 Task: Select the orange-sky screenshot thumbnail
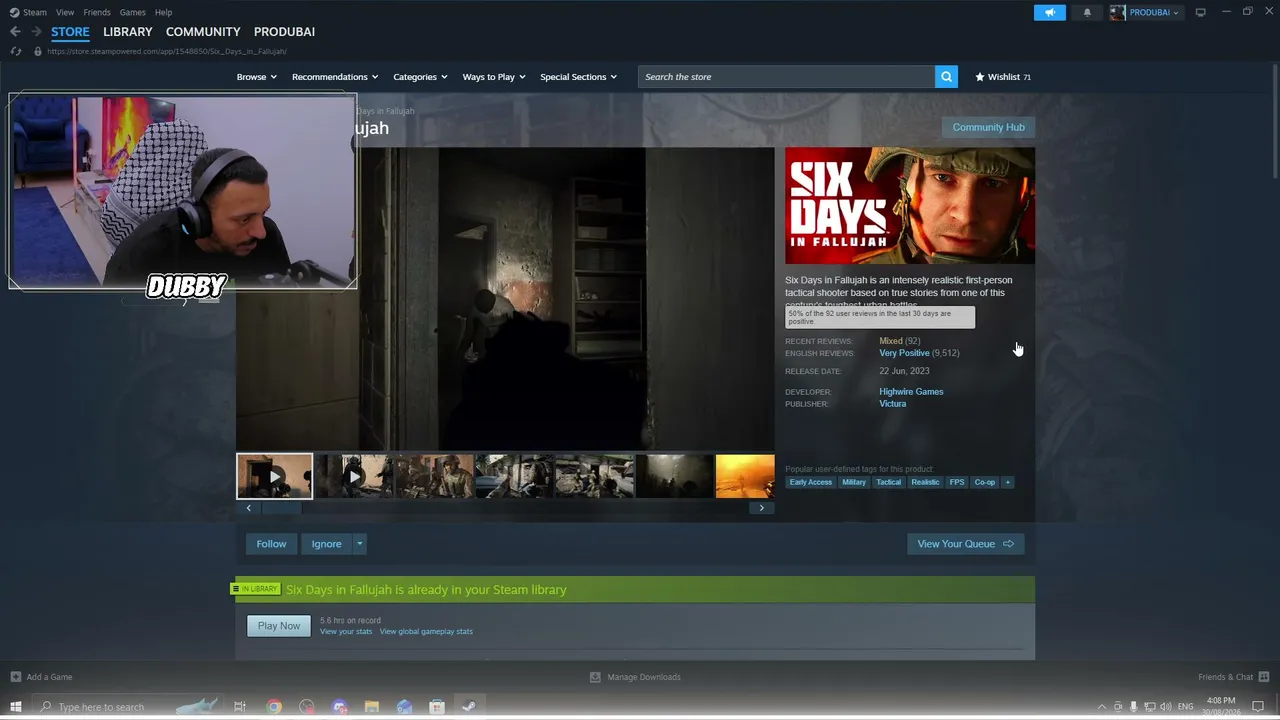[x=745, y=476]
